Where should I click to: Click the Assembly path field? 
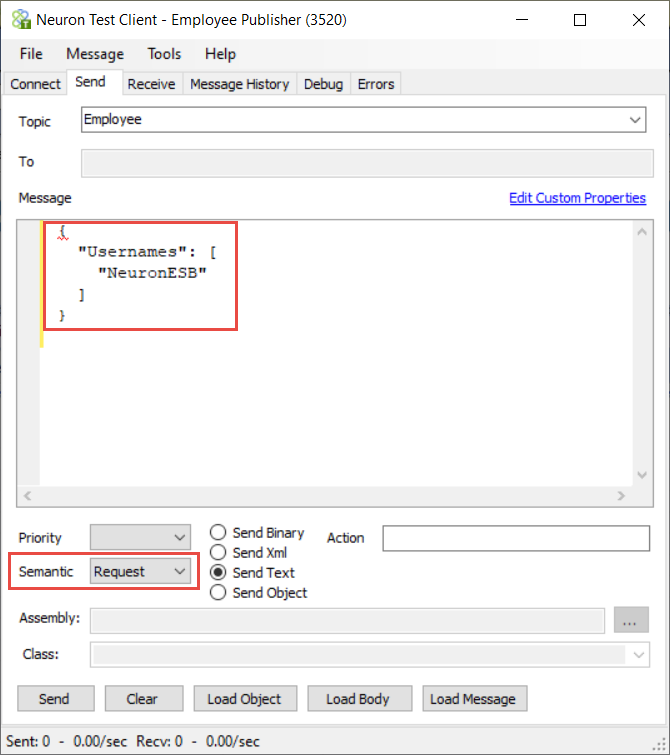347,621
